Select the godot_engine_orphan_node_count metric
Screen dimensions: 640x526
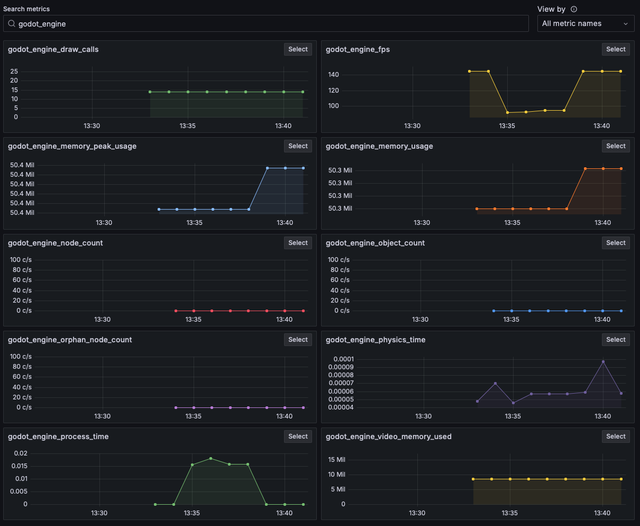click(x=298, y=340)
